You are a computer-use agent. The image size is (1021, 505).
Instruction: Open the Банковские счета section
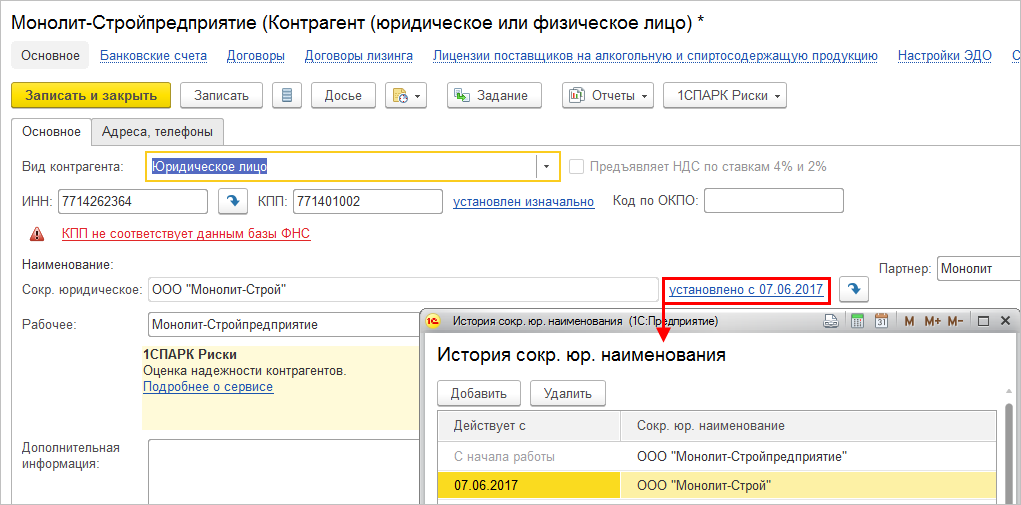(x=154, y=56)
